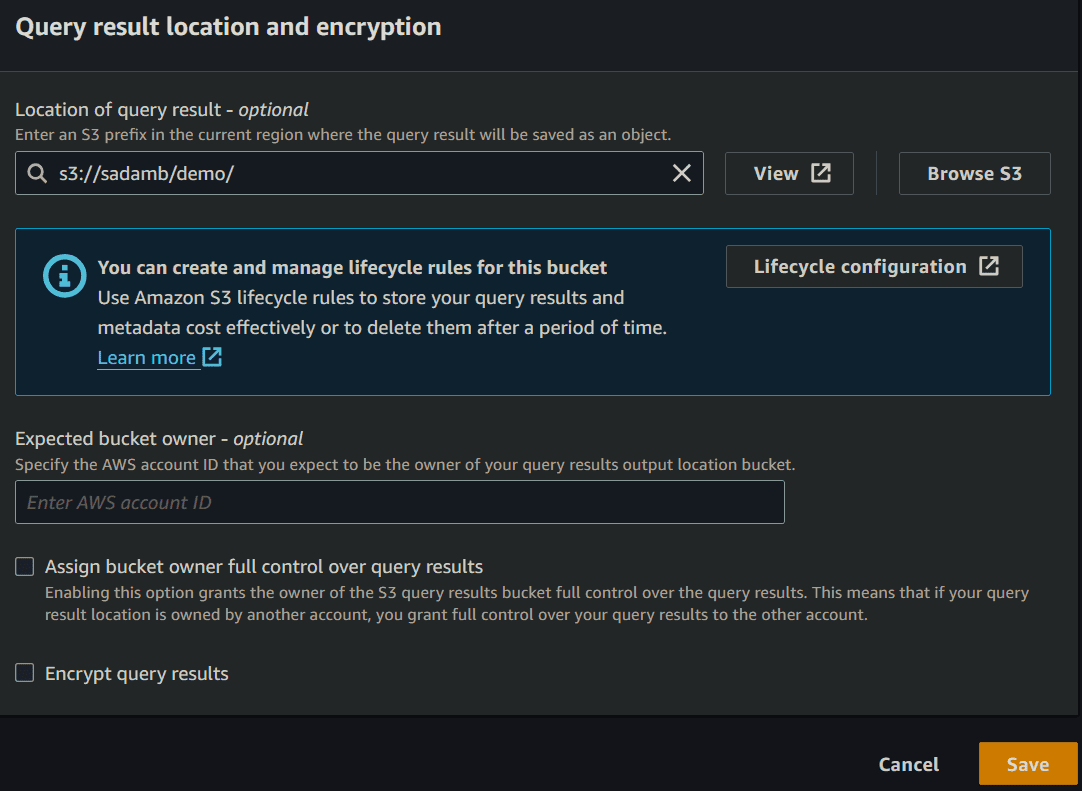Image resolution: width=1082 pixels, height=791 pixels.
Task: Click 'Assign bucket owner full control' label text
Action: pyautogui.click(x=264, y=567)
